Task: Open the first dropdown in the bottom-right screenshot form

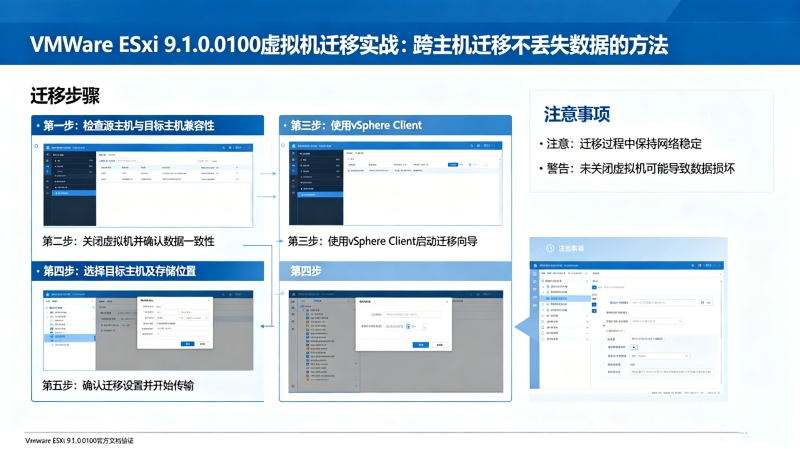Action: point(657,321)
